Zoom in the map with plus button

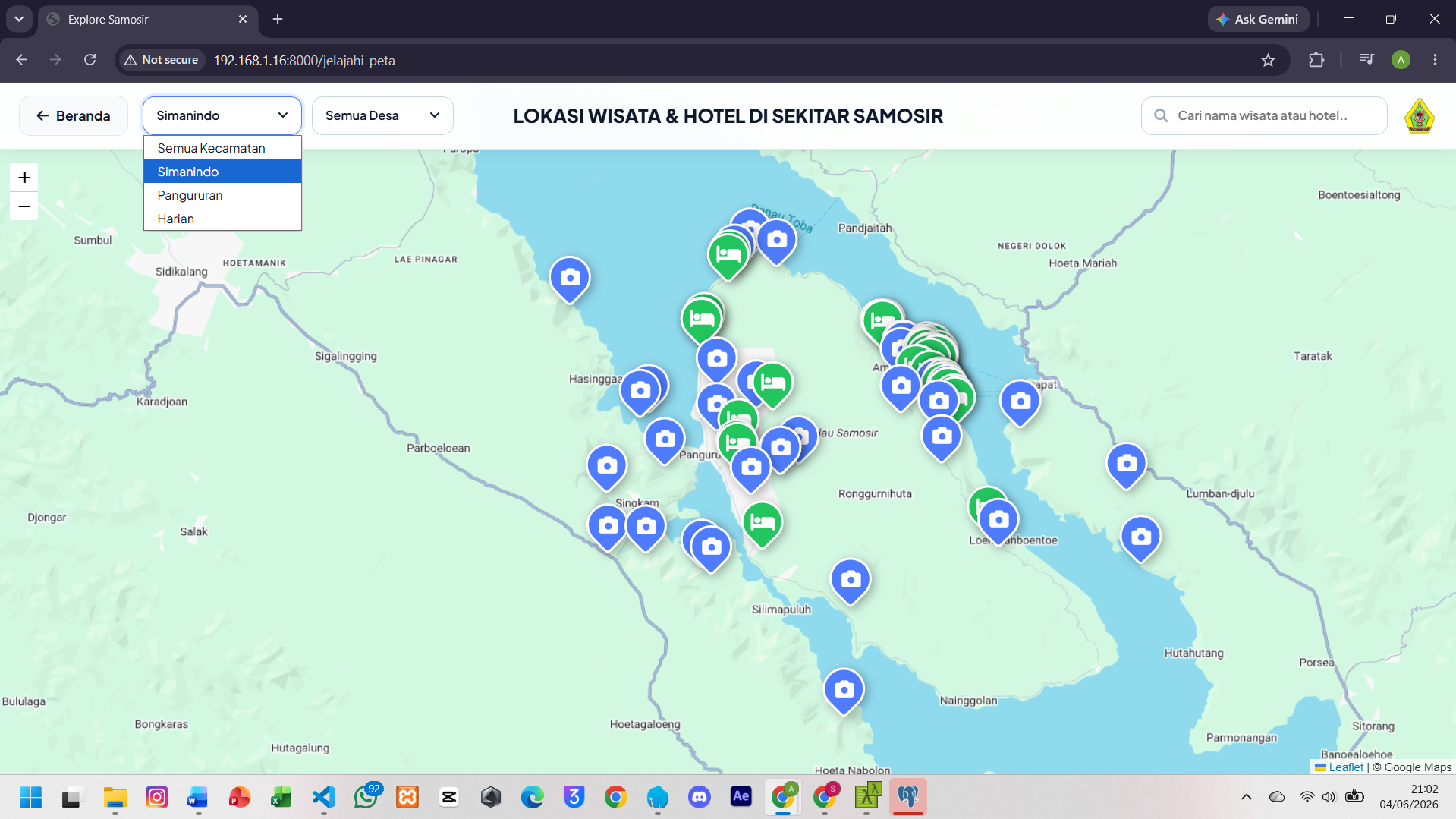[24, 178]
